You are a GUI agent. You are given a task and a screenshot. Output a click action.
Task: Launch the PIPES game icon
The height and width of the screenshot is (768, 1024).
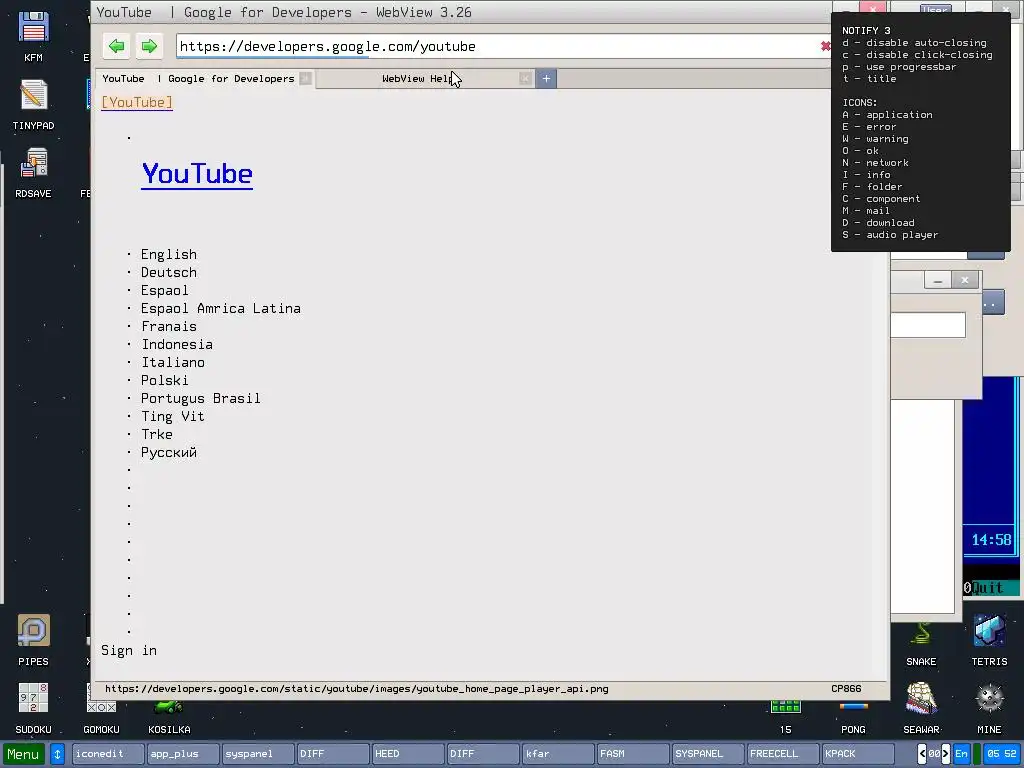pyautogui.click(x=33, y=640)
